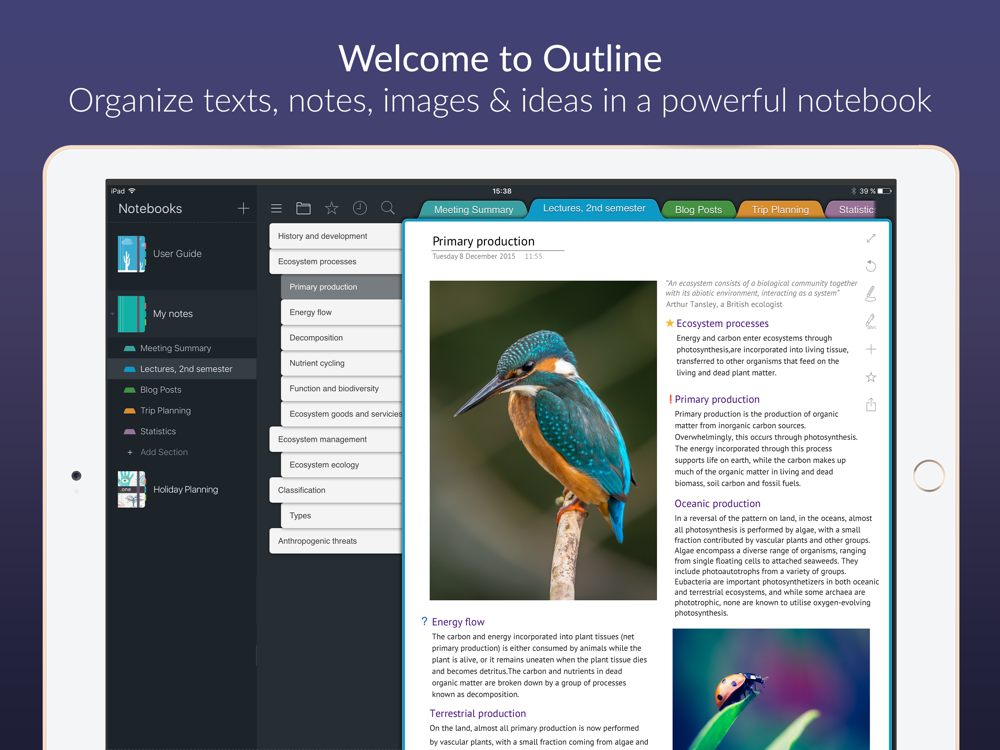Tap question mark tag beside Energy flow
The width and height of the screenshot is (1000, 750).
[x=425, y=621]
